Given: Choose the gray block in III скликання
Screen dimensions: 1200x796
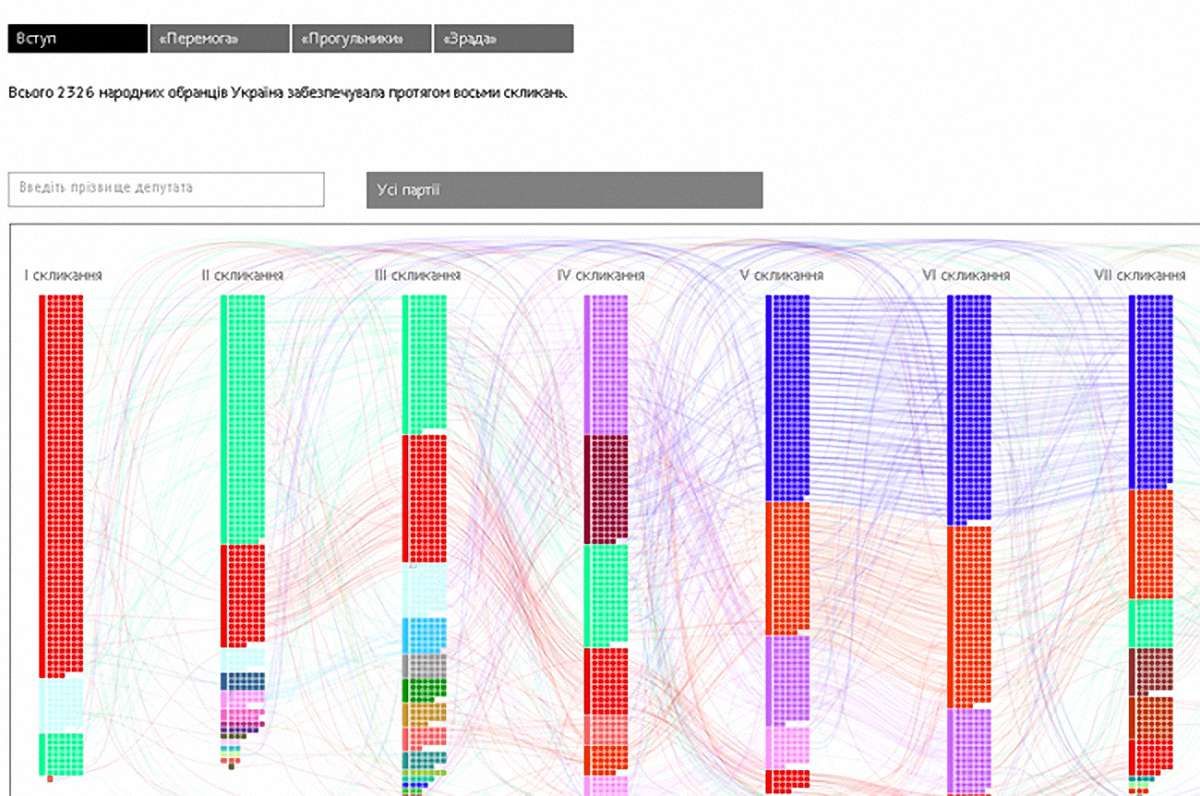Looking at the screenshot, I should pyautogui.click(x=424, y=666).
